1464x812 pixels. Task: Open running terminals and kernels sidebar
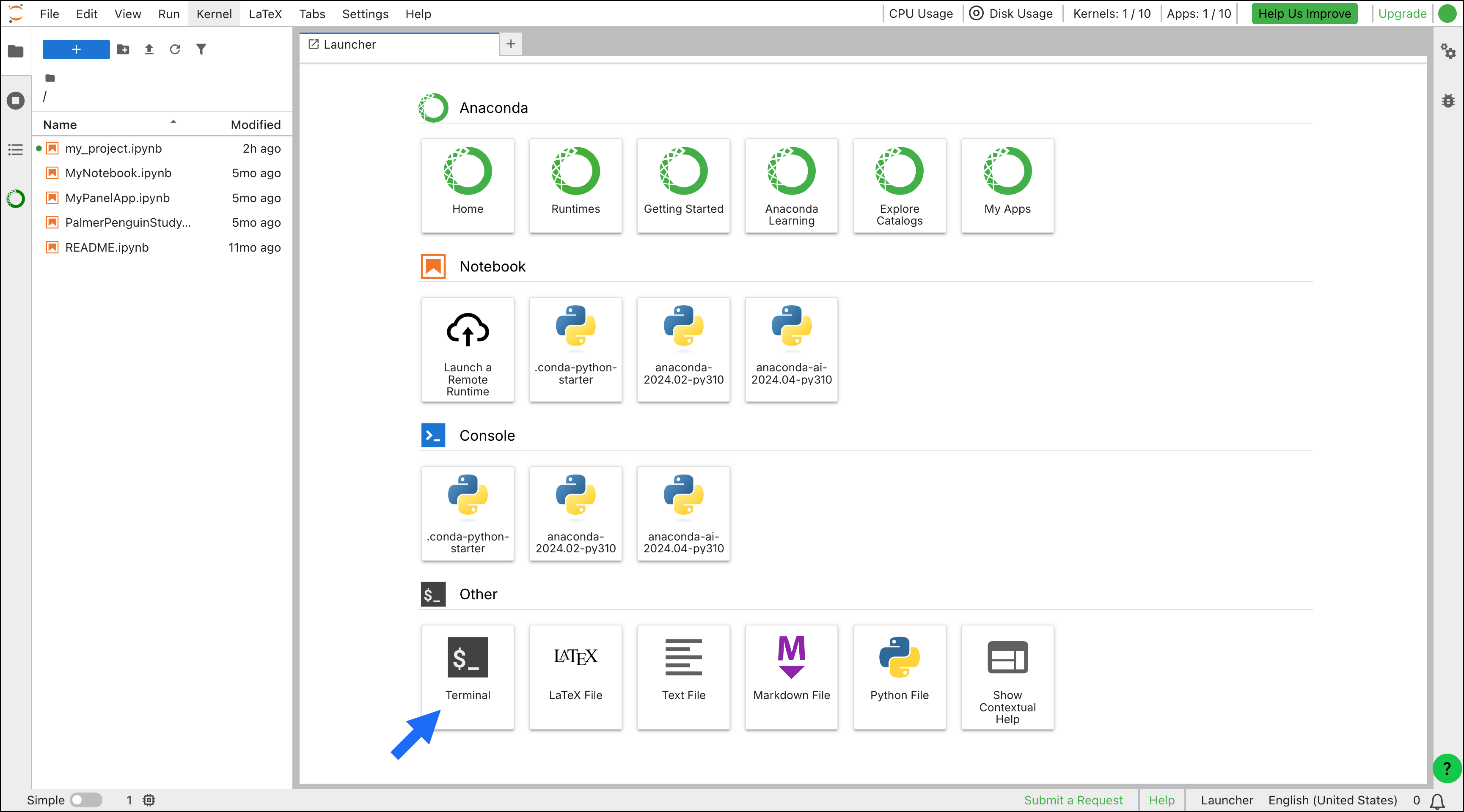[15, 101]
